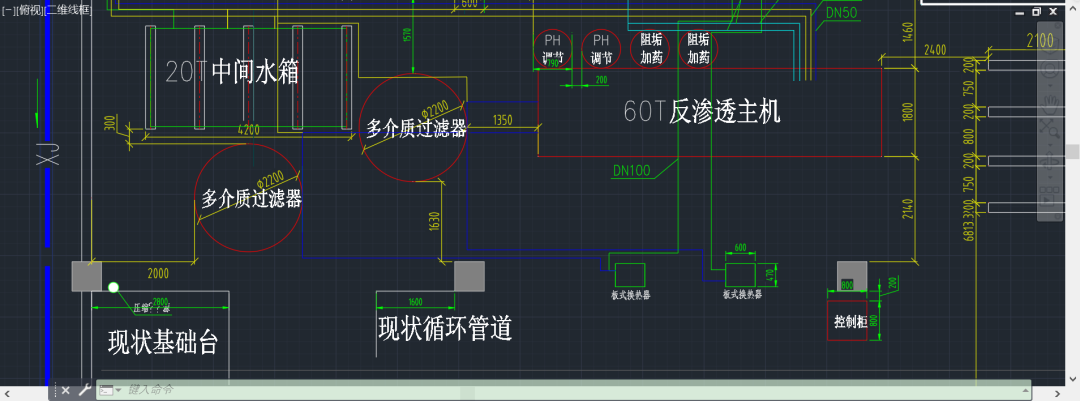Viewport: 1080px width, 401px height.
Task: Select the Pan hand tool in navigation bar
Action: click(1050, 101)
